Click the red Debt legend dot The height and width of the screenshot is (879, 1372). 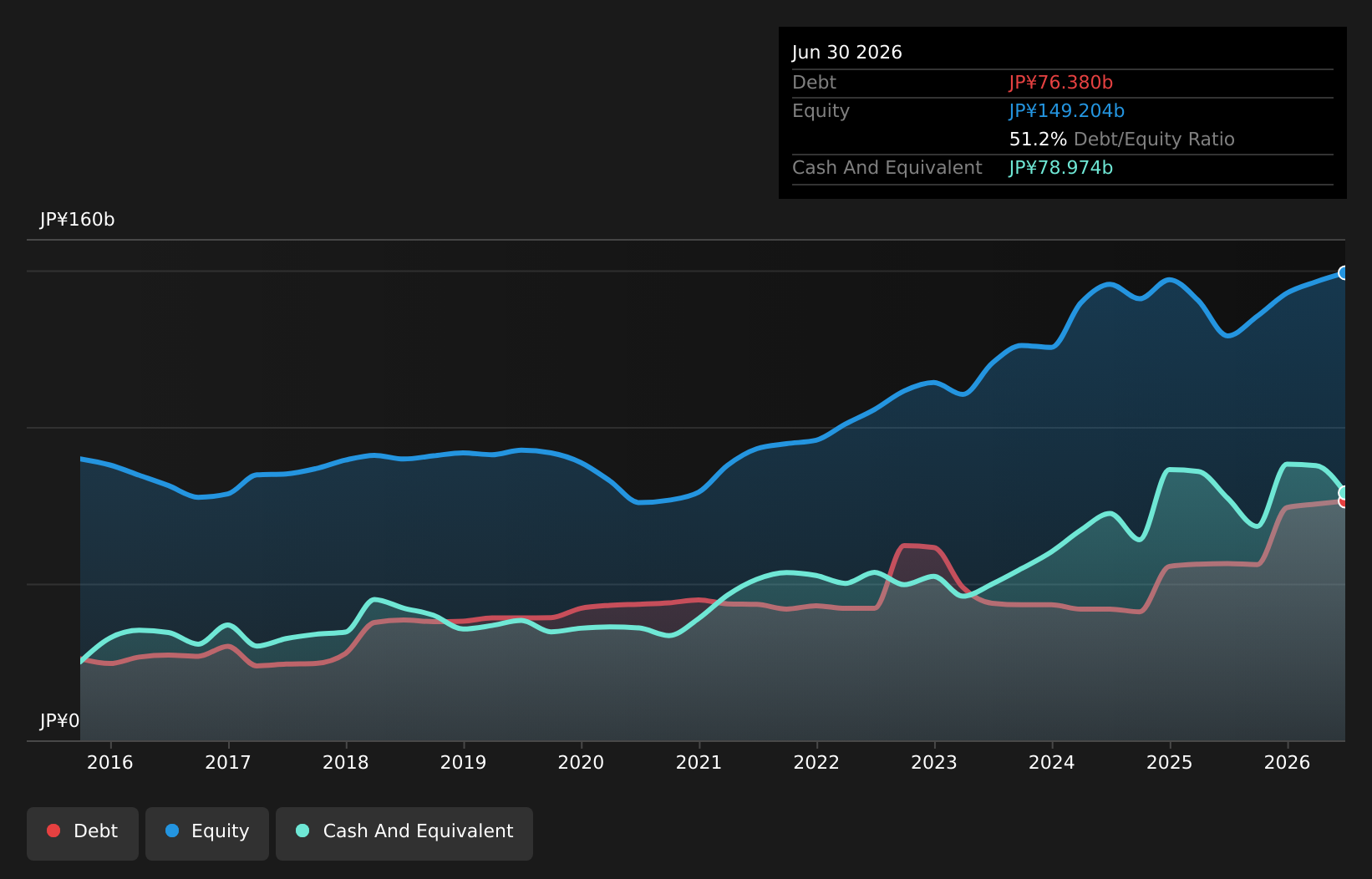53,831
